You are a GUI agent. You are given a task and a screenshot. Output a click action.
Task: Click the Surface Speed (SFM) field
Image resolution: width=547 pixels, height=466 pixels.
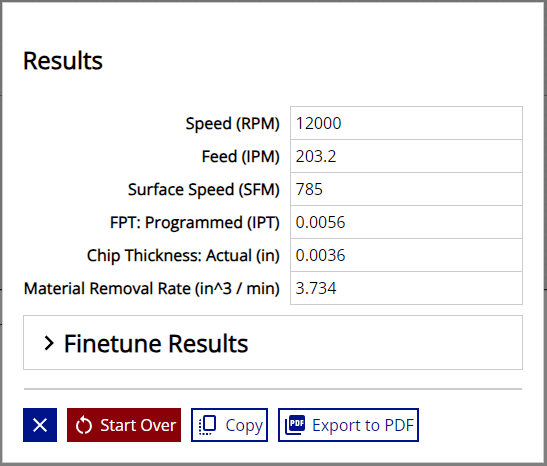click(406, 189)
